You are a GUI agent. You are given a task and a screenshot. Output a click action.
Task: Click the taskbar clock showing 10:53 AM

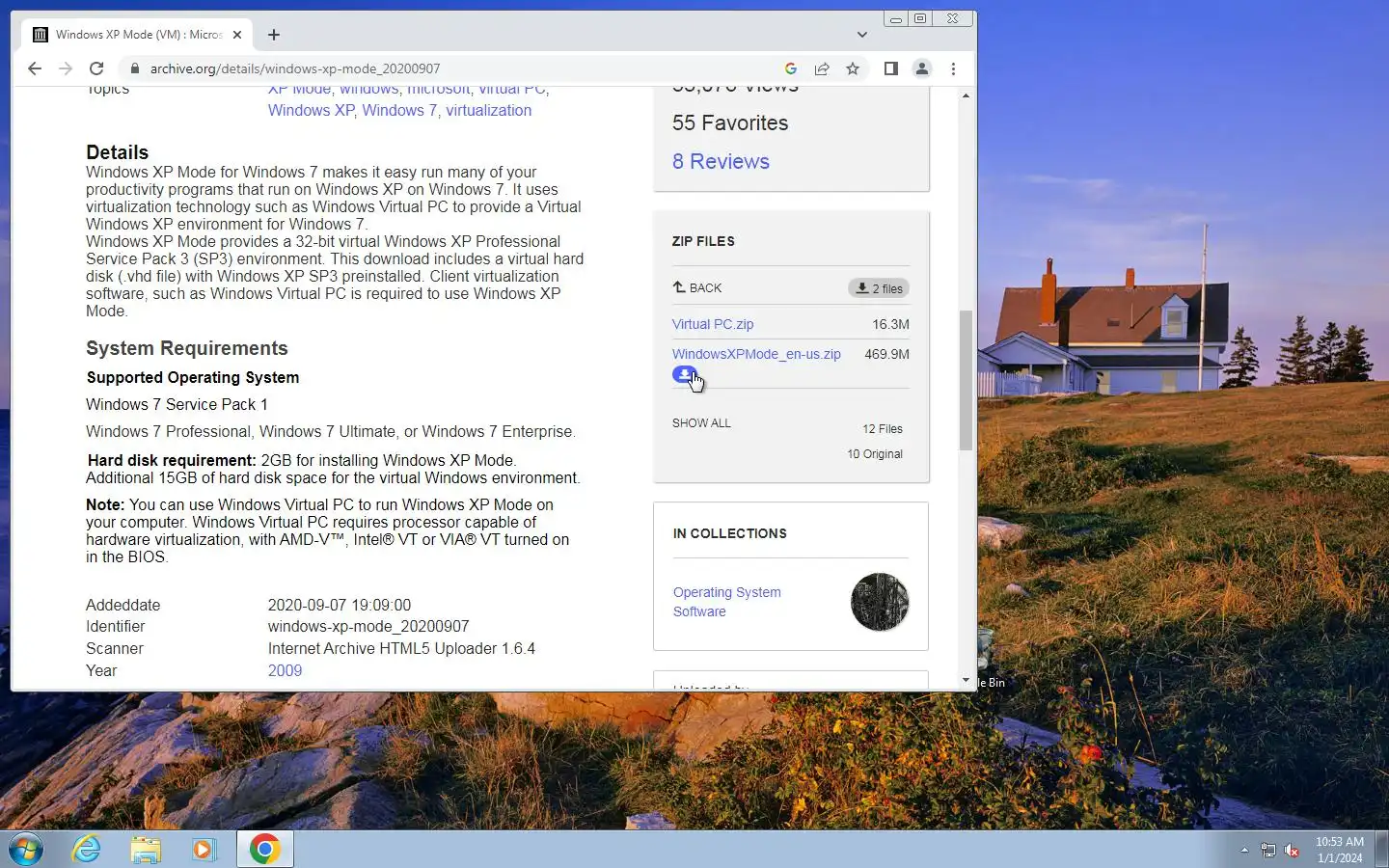pos(1340,850)
